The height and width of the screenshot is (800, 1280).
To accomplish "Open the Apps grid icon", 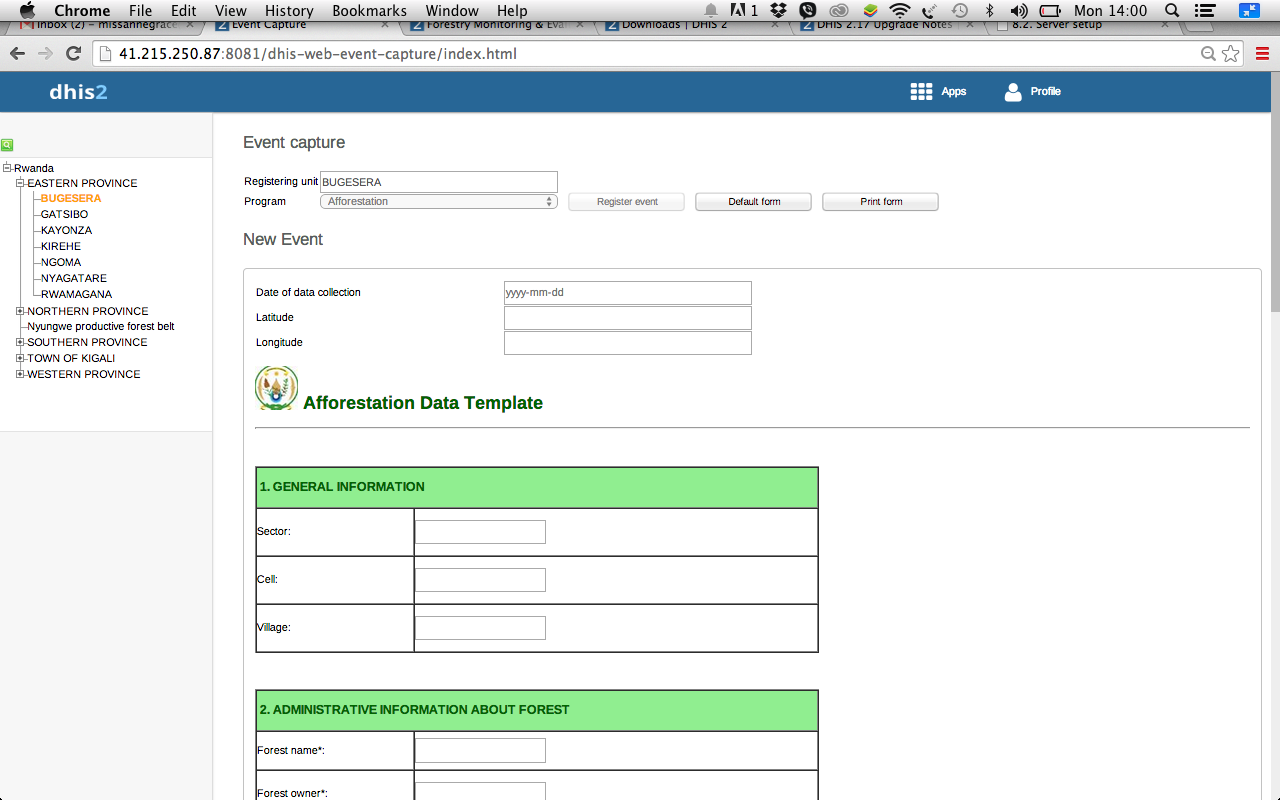I will tap(921, 92).
